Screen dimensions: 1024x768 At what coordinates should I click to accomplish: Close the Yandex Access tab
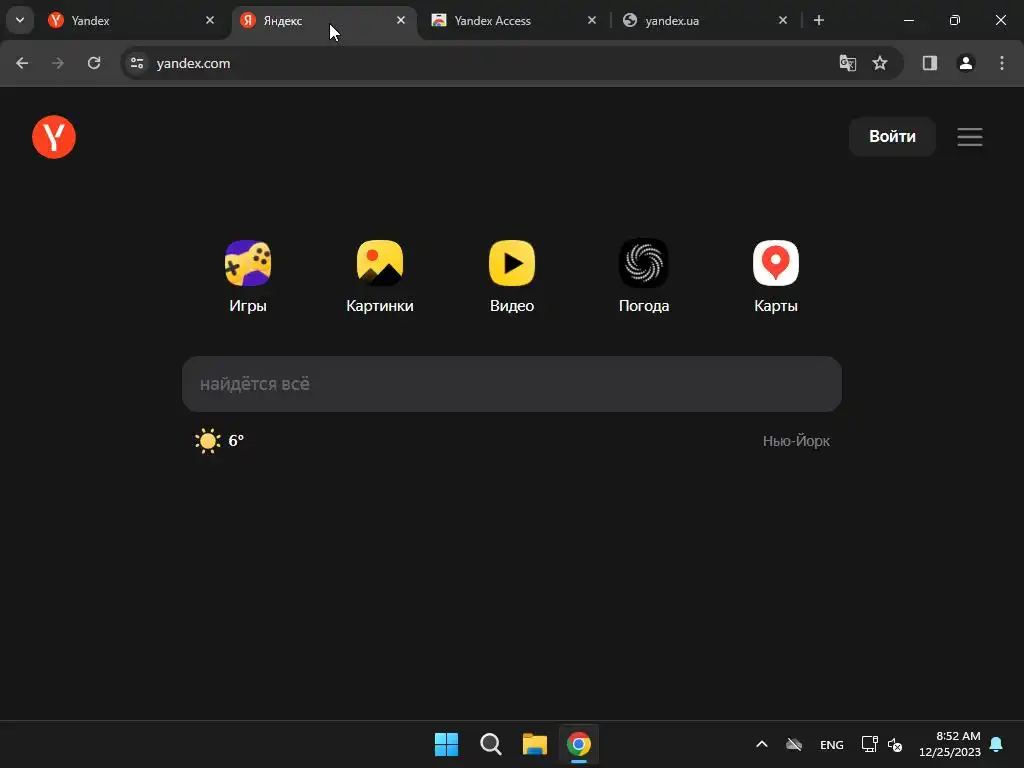point(592,20)
